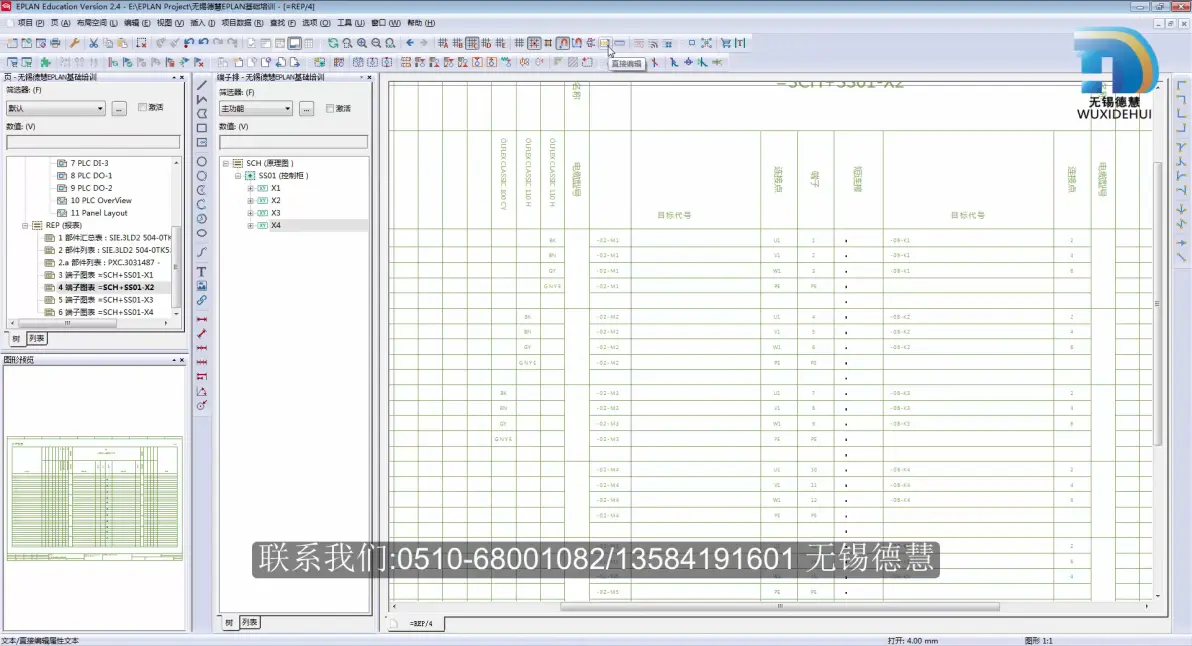
Task: Open the 主功能 filter dropdown
Action: pos(255,109)
